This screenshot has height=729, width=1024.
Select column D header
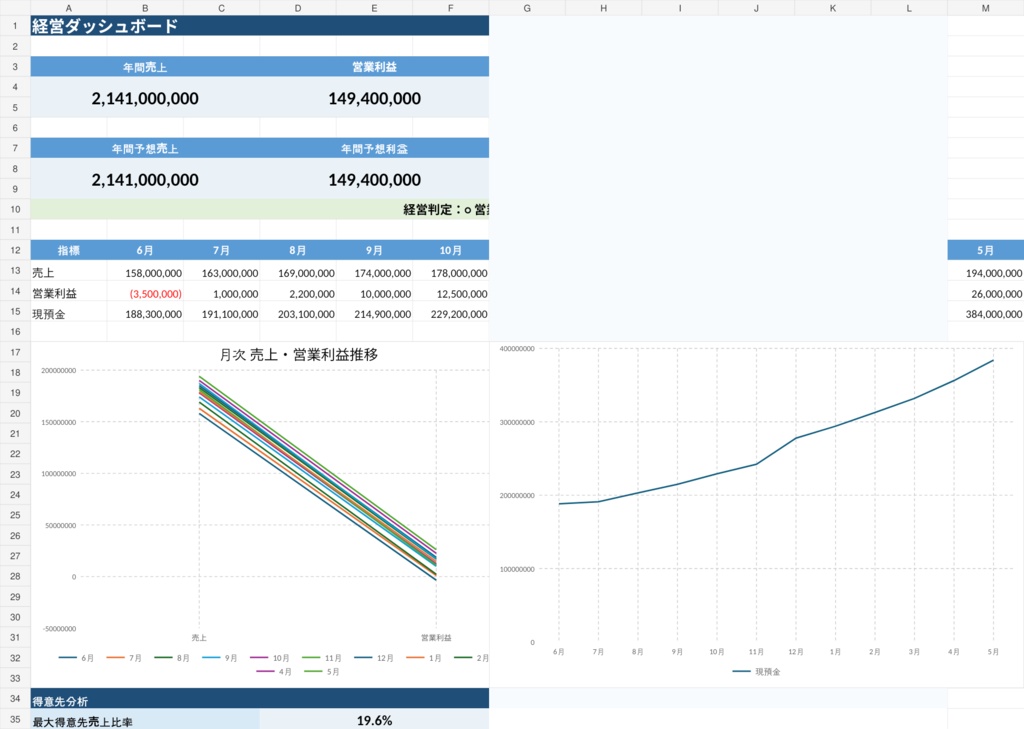click(x=298, y=8)
